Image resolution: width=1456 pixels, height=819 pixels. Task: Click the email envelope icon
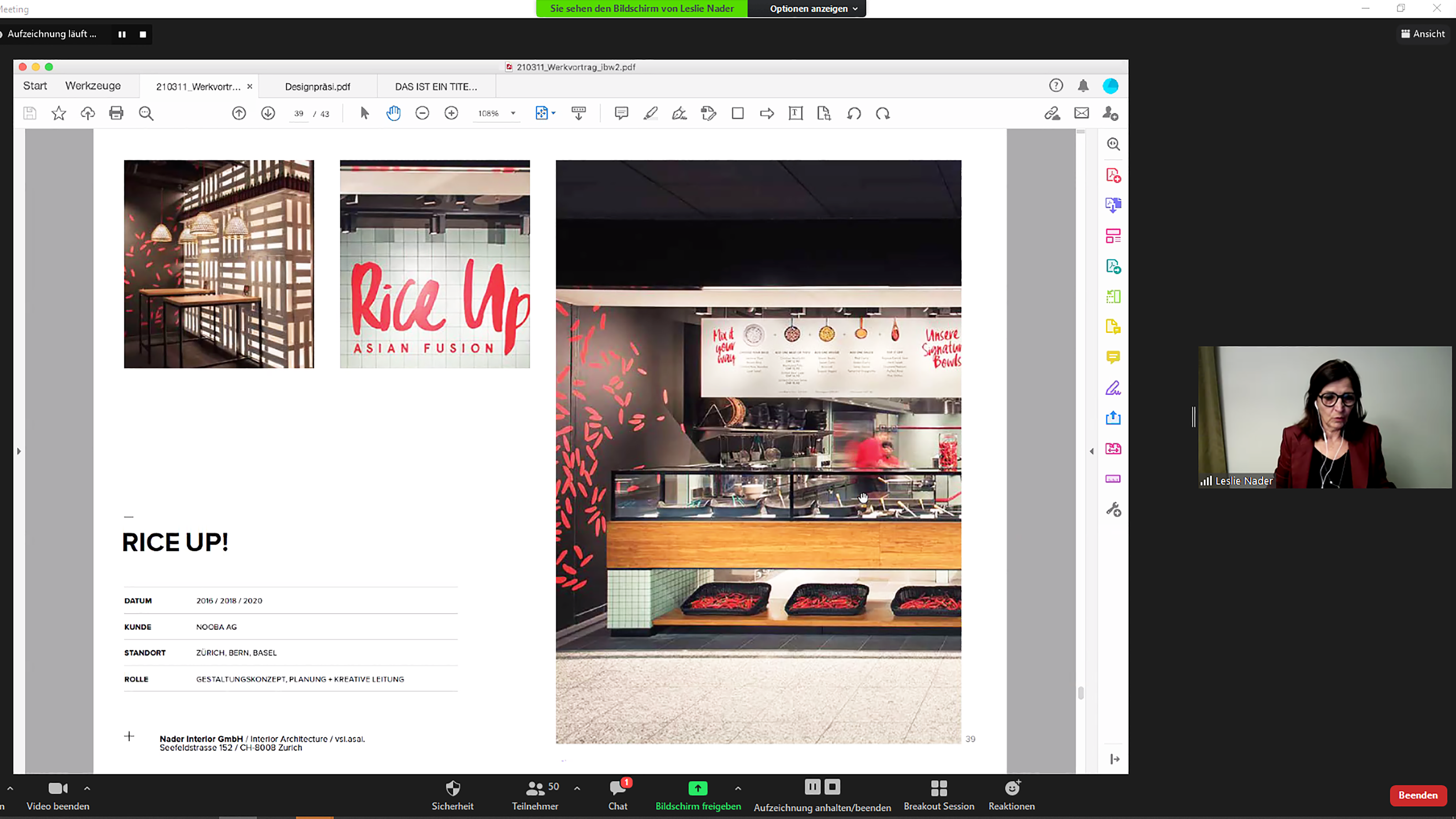[1081, 114]
